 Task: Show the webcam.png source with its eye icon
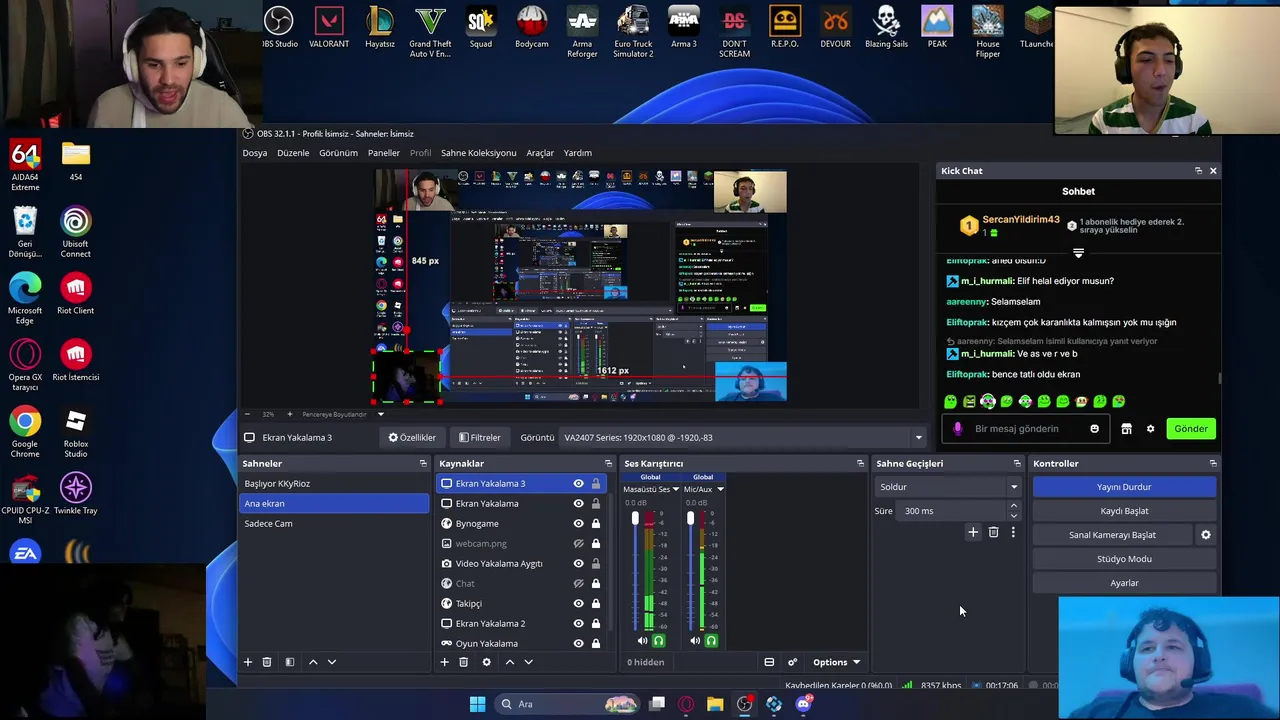coord(578,544)
